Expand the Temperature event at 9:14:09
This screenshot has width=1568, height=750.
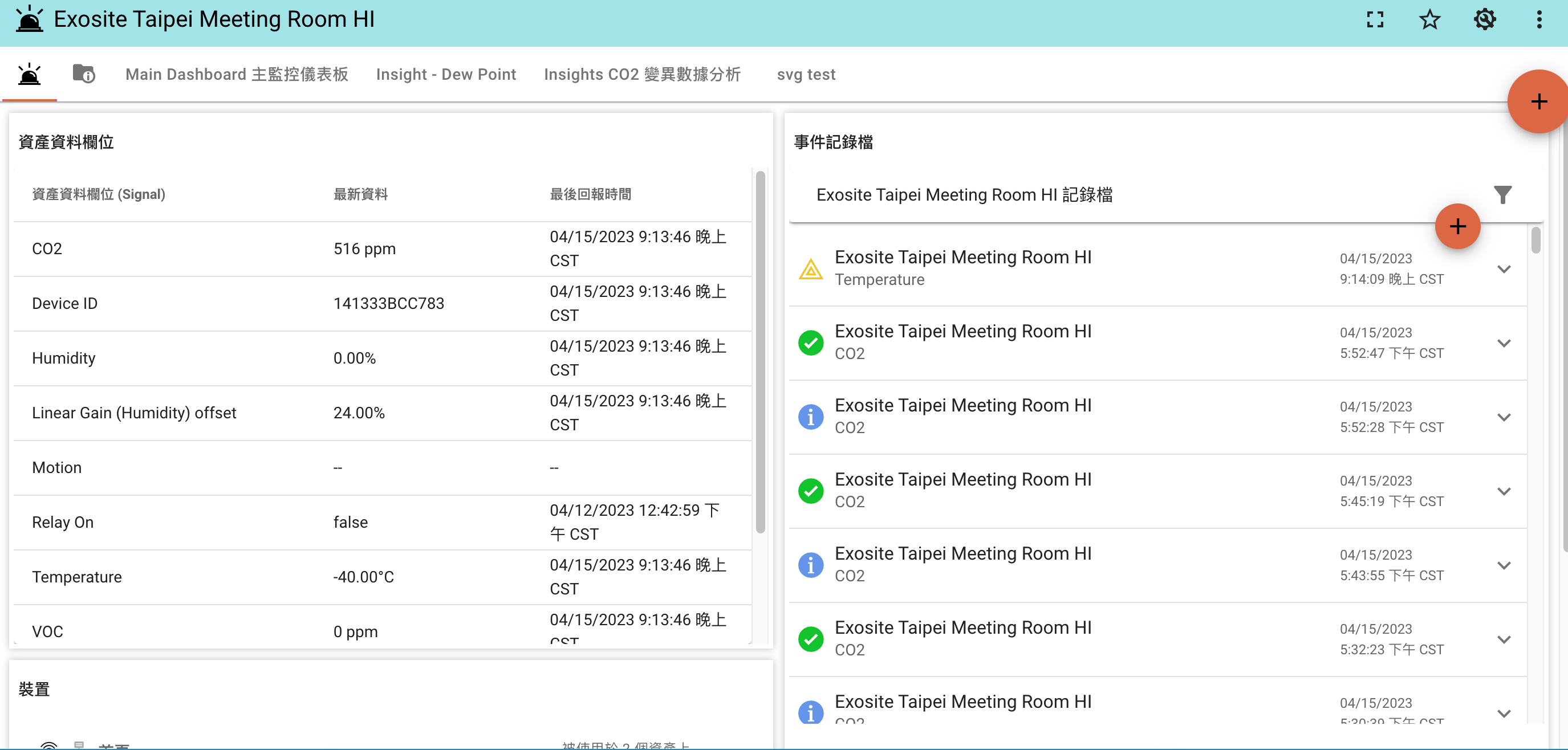click(1504, 269)
